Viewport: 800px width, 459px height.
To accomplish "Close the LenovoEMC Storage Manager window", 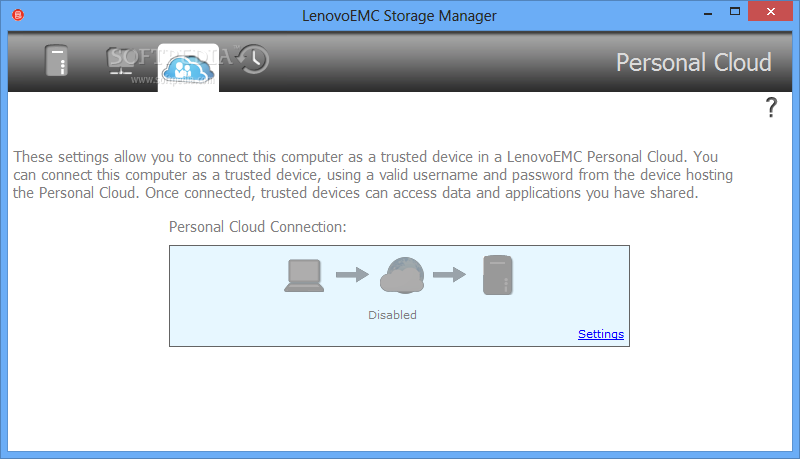I will pyautogui.click(x=770, y=11).
